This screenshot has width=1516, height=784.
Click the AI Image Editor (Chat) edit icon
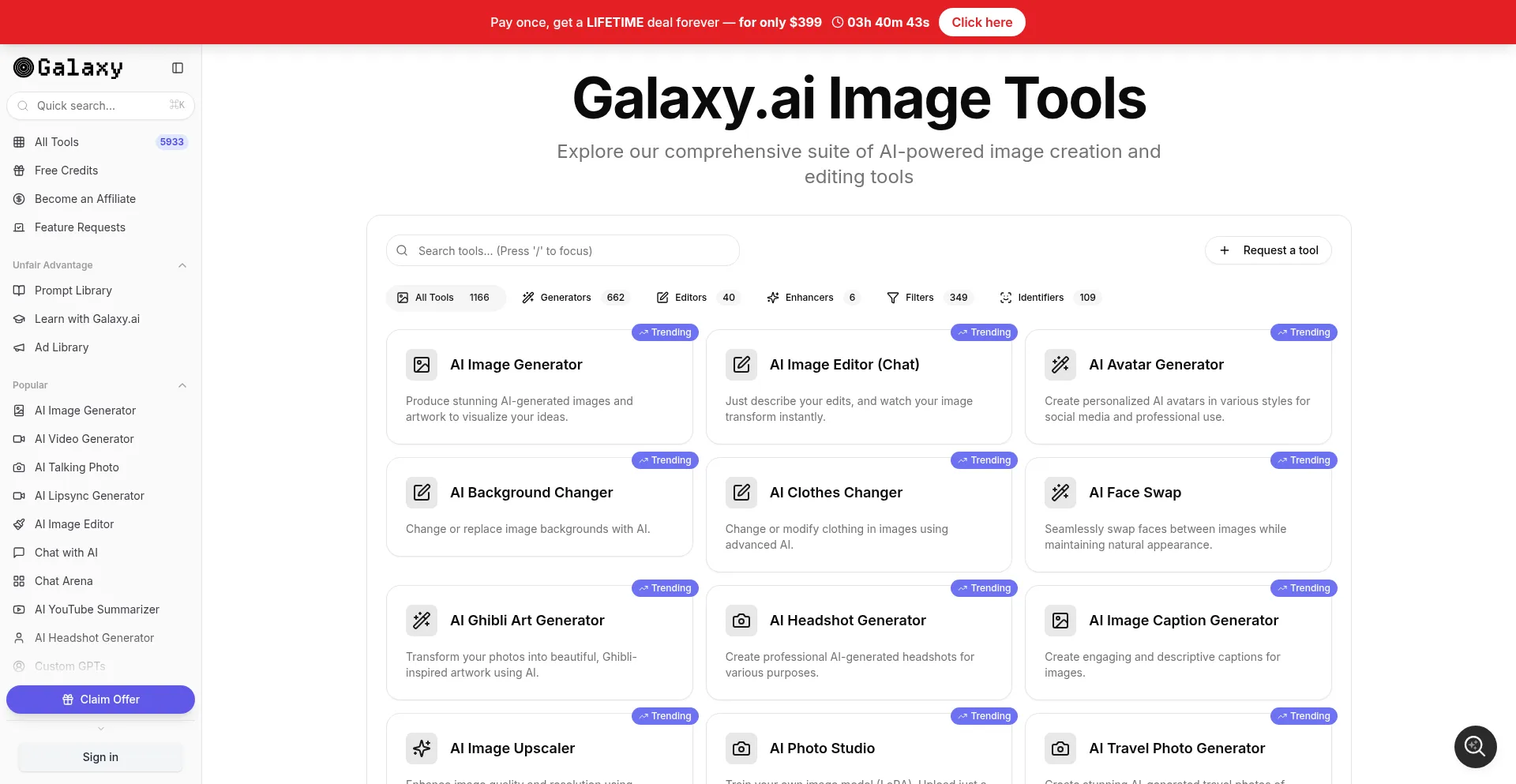click(x=741, y=365)
